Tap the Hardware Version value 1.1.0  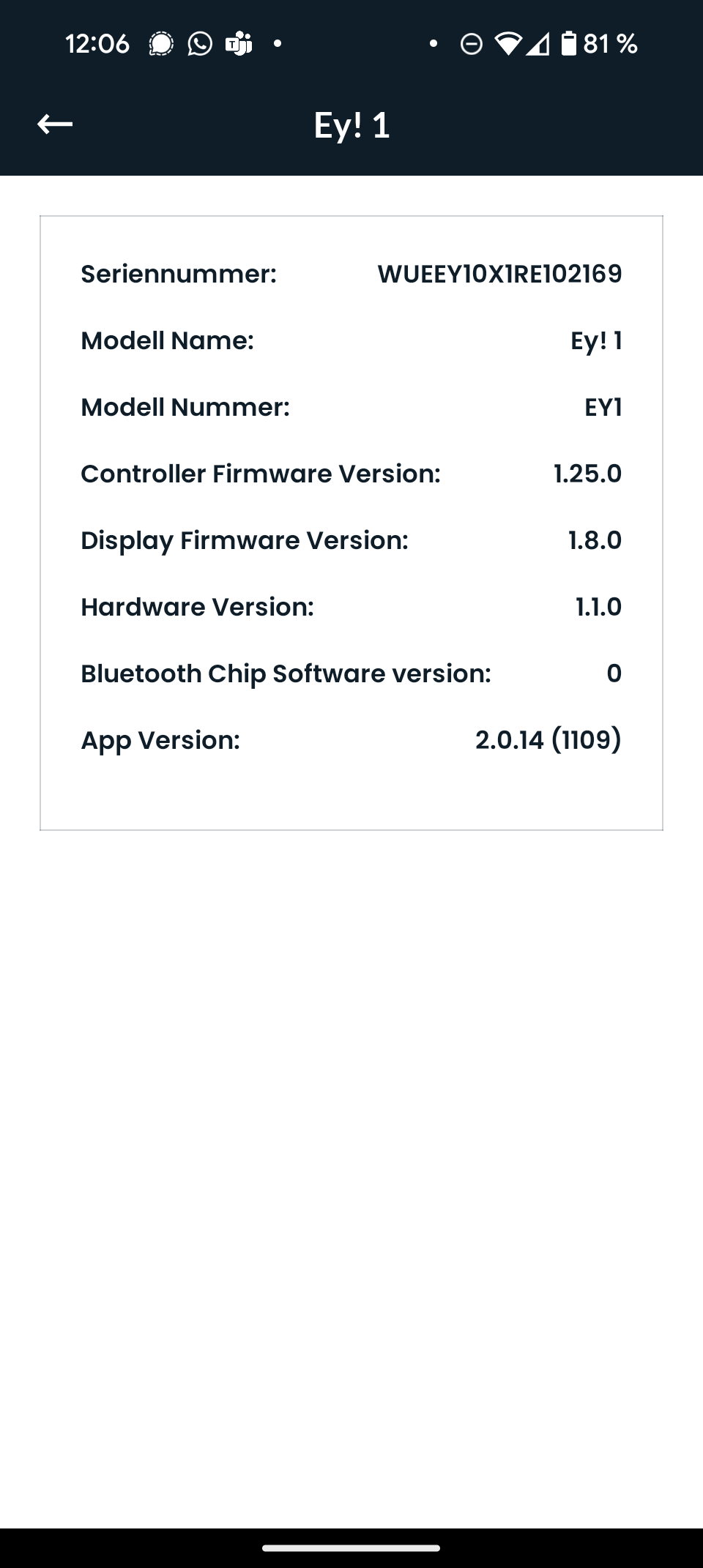click(598, 607)
